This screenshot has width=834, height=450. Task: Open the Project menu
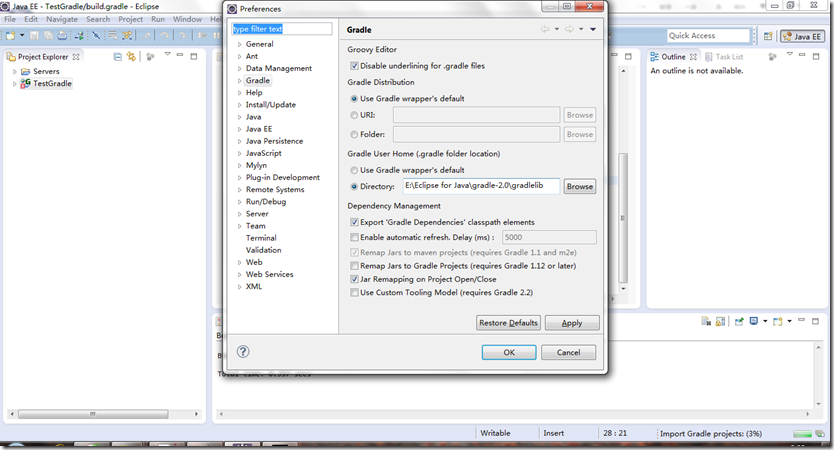130,19
